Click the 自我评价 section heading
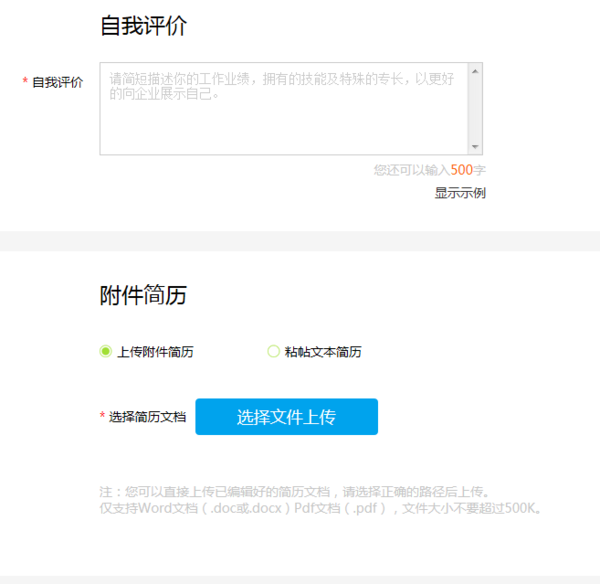The image size is (600, 584). point(143,27)
